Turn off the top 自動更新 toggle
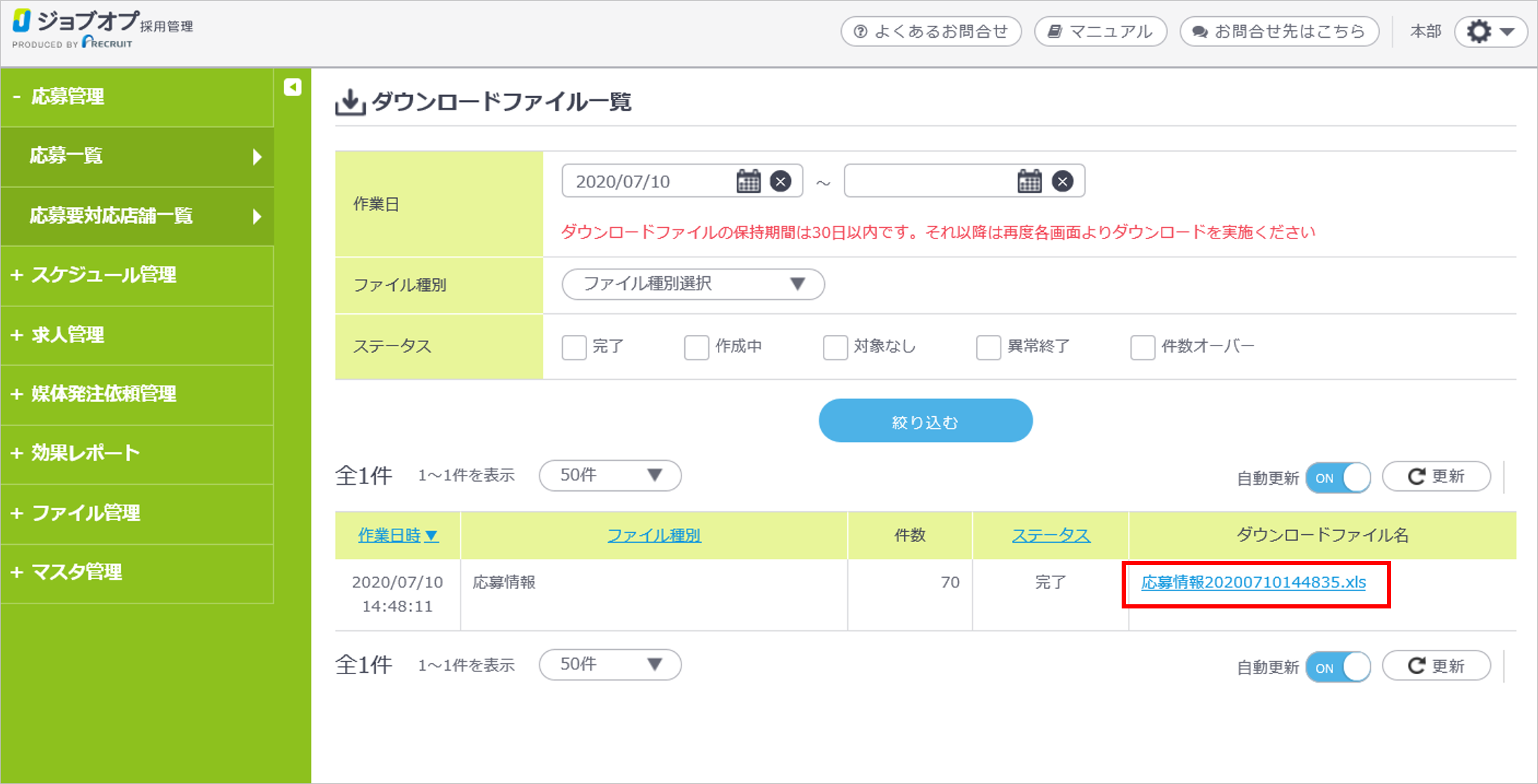Image resolution: width=1538 pixels, height=784 pixels. pos(1338,478)
